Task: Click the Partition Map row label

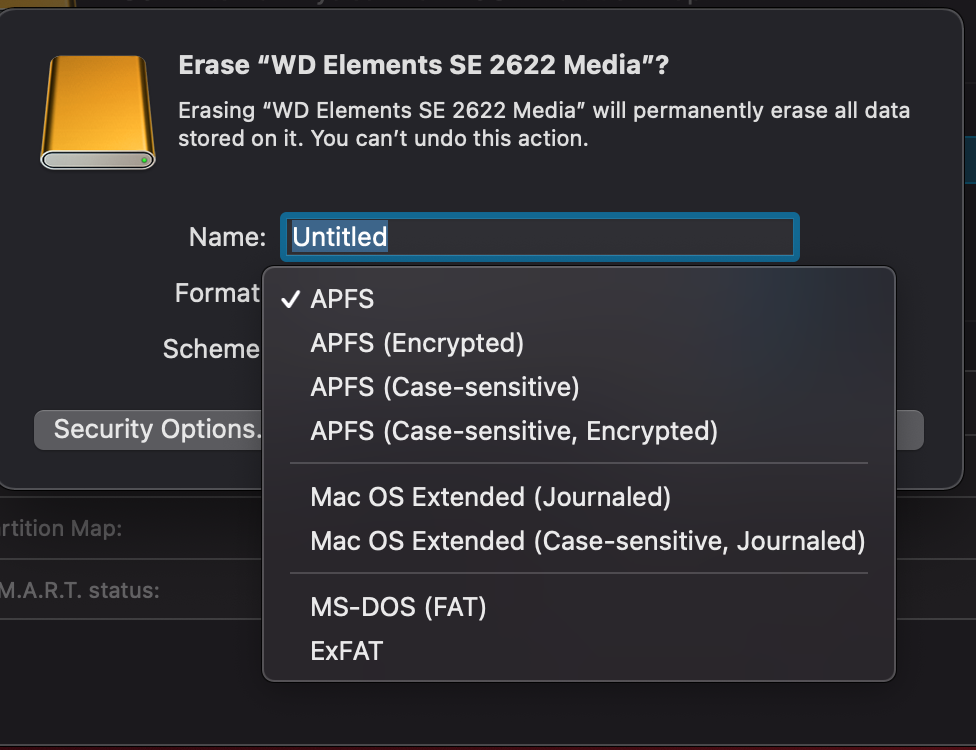Action: [61, 528]
